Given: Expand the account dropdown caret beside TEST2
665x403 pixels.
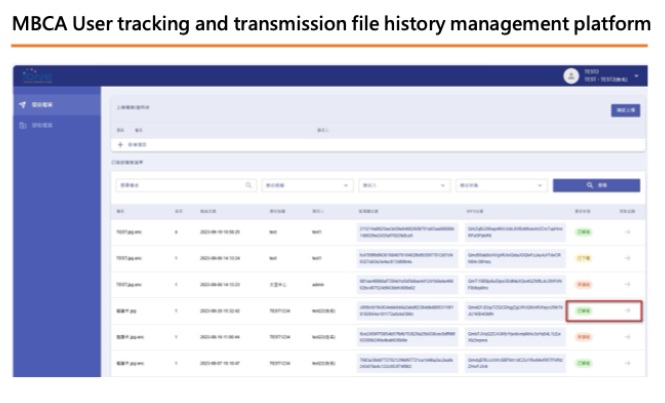Looking at the screenshot, I should click(636, 76).
